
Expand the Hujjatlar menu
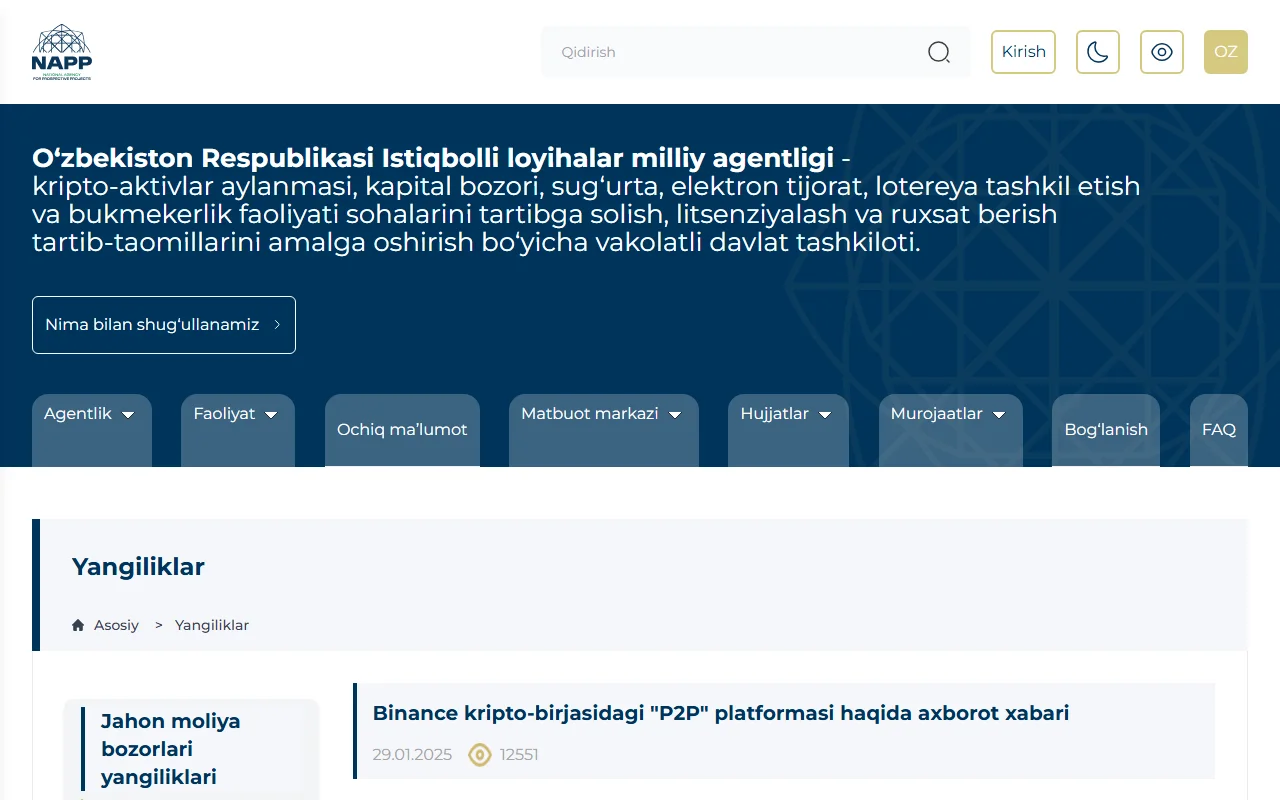coord(788,430)
